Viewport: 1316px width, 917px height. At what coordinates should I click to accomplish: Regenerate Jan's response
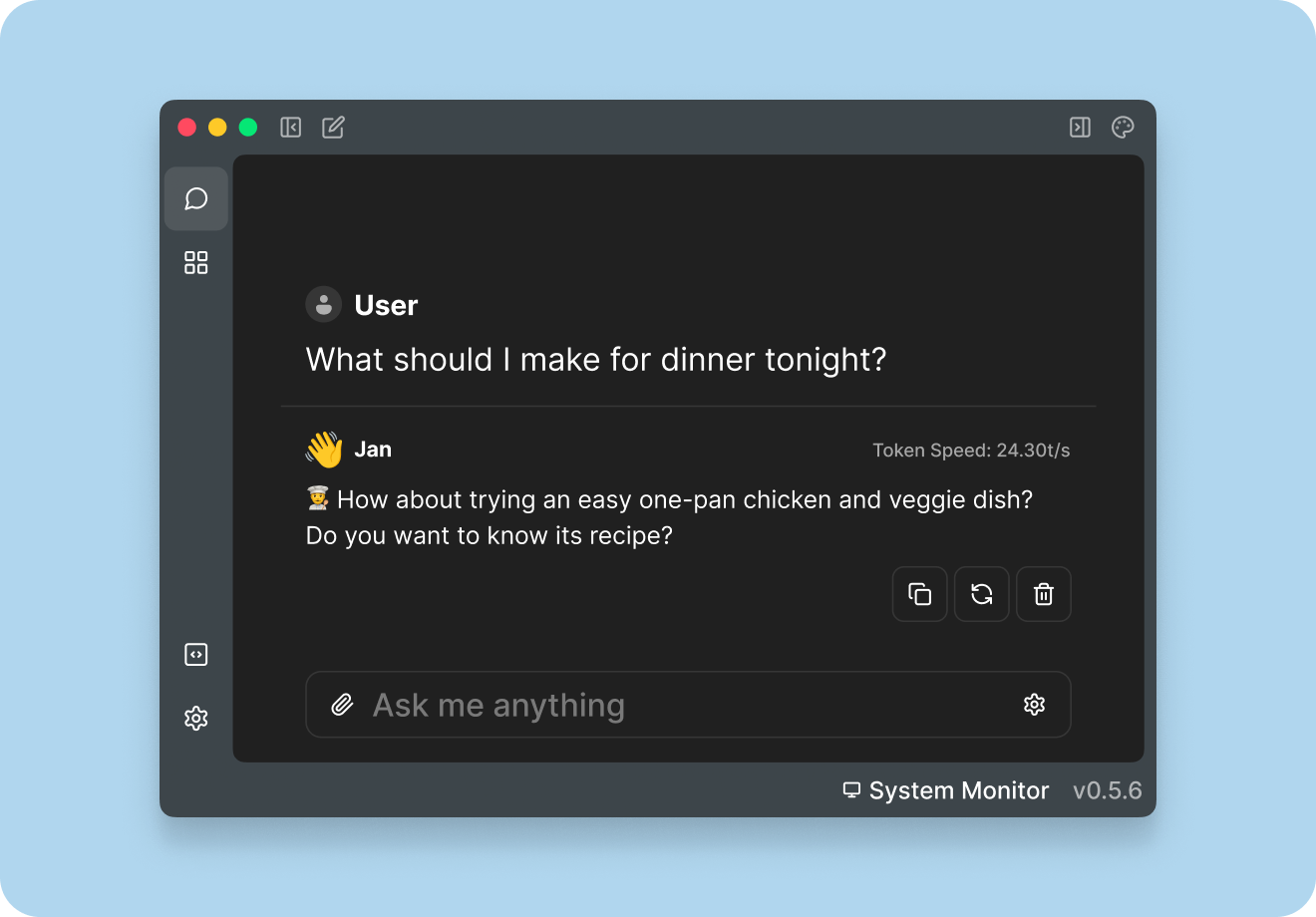[x=982, y=594]
